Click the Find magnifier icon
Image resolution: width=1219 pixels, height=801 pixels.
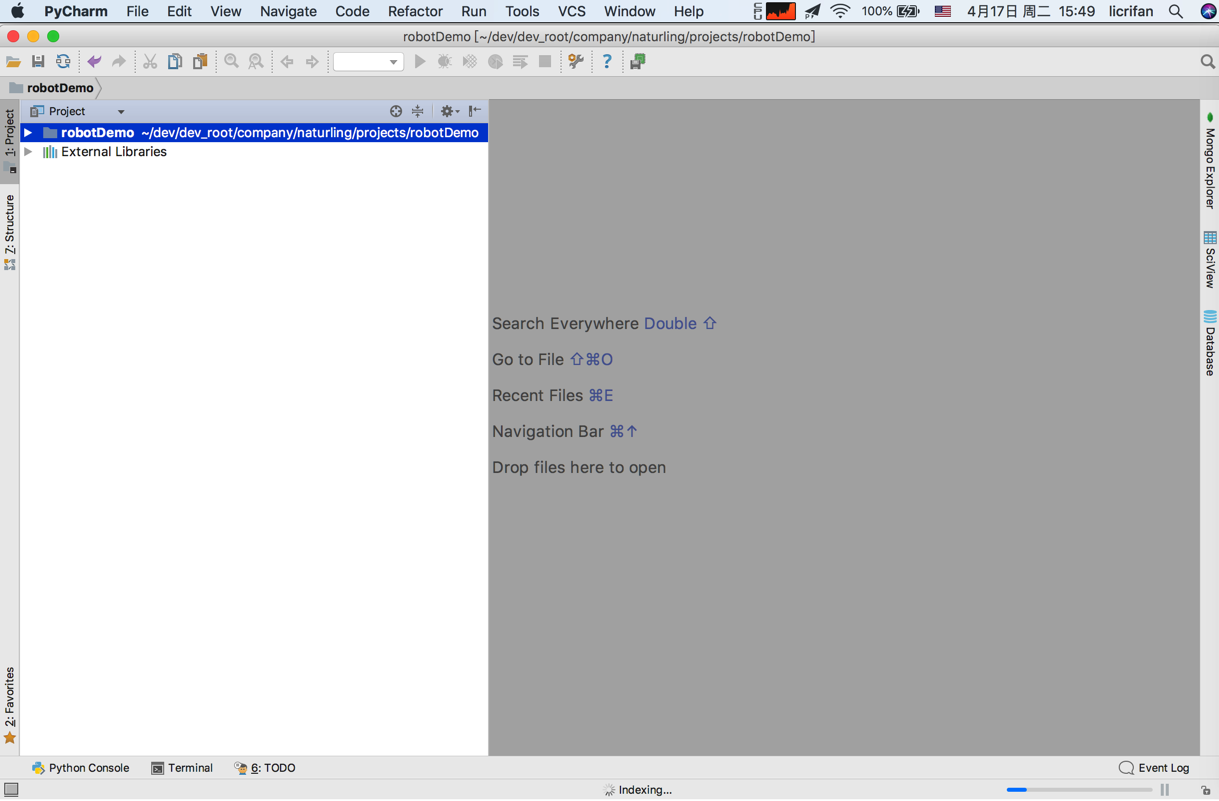(x=231, y=62)
